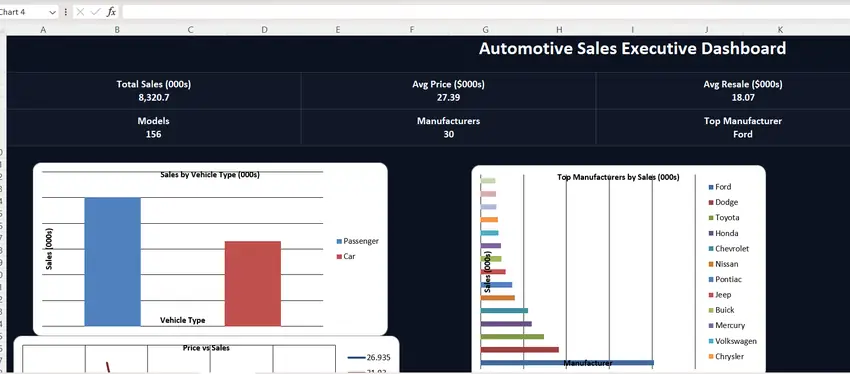This screenshot has width=850, height=374.
Task: Click the Ford value under Top Manufacturer
Action: pyautogui.click(x=743, y=134)
